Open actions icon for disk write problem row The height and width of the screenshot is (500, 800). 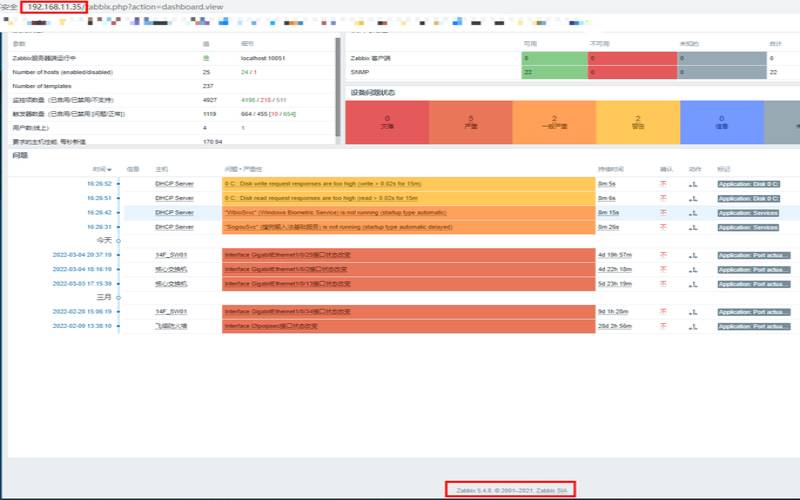[692, 184]
